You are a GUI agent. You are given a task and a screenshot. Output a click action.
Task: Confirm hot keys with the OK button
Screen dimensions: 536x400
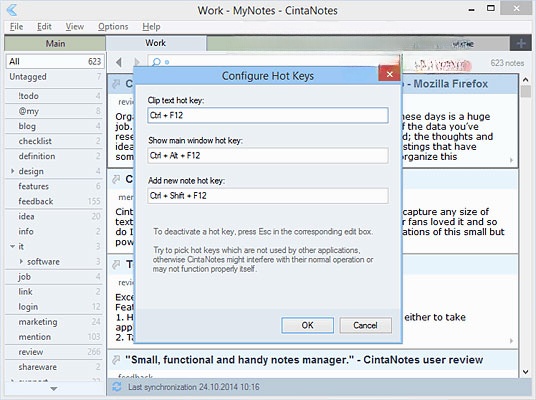click(307, 325)
